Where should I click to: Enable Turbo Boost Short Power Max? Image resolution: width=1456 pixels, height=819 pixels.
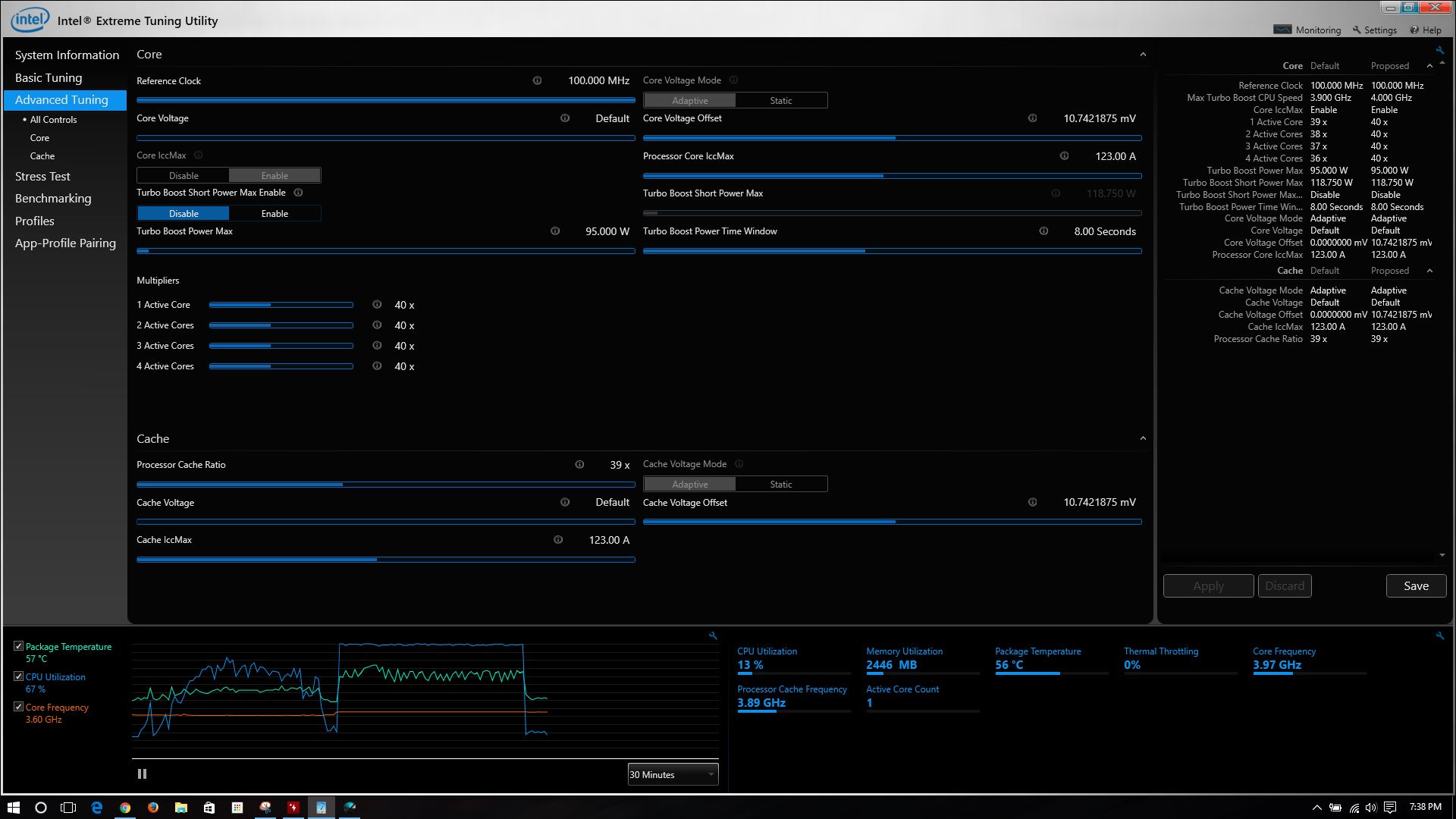tap(275, 213)
